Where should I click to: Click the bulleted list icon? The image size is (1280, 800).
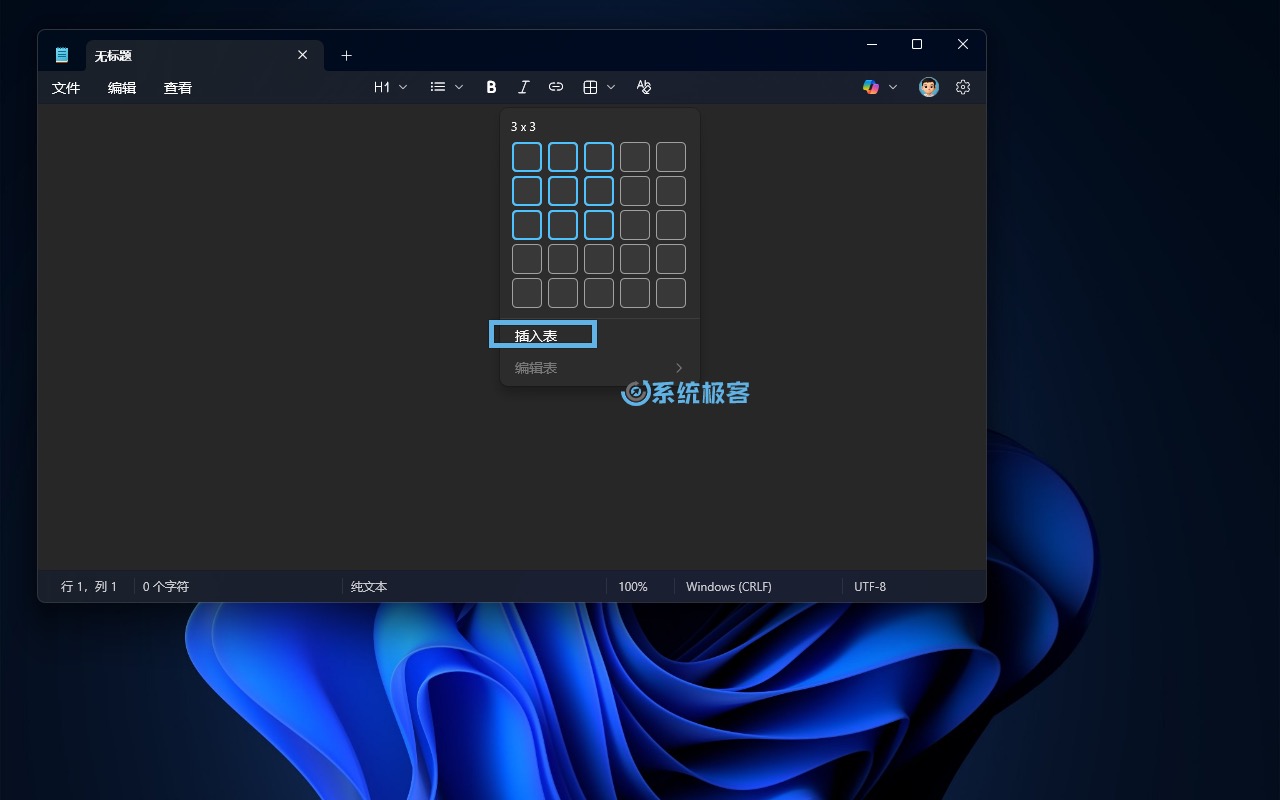438,87
